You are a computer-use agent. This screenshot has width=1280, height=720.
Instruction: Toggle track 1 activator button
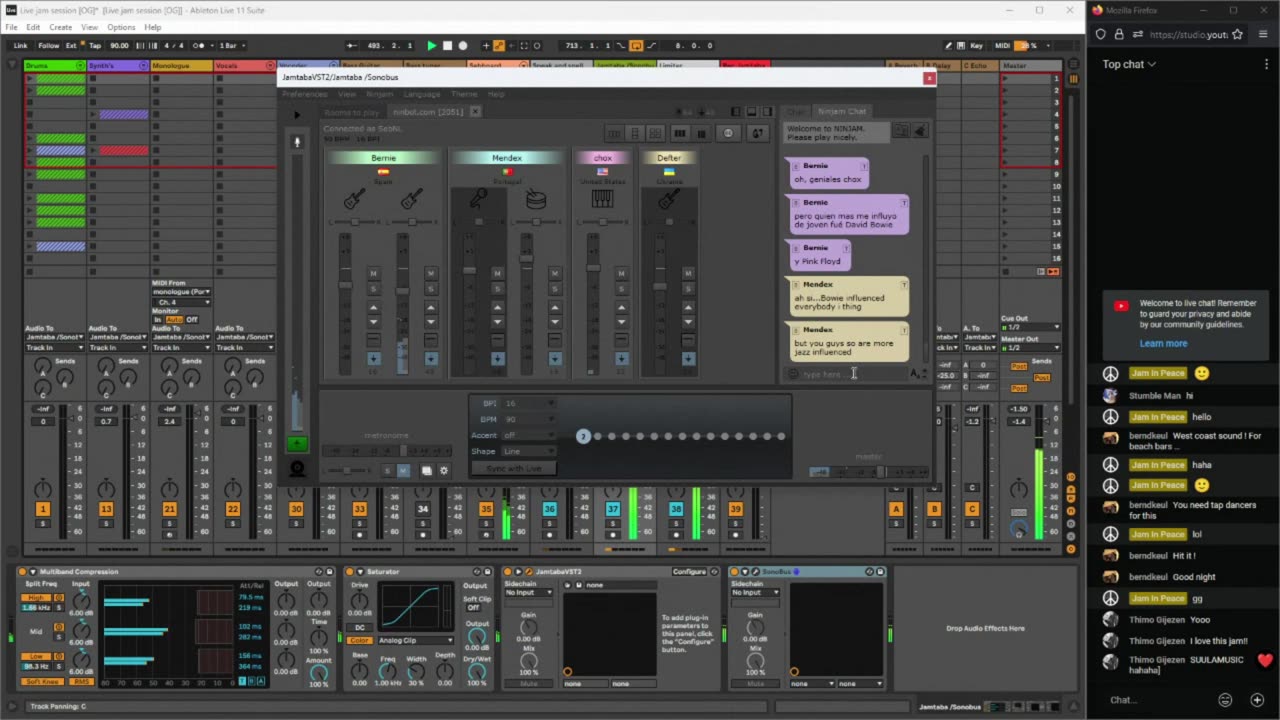pos(42,509)
